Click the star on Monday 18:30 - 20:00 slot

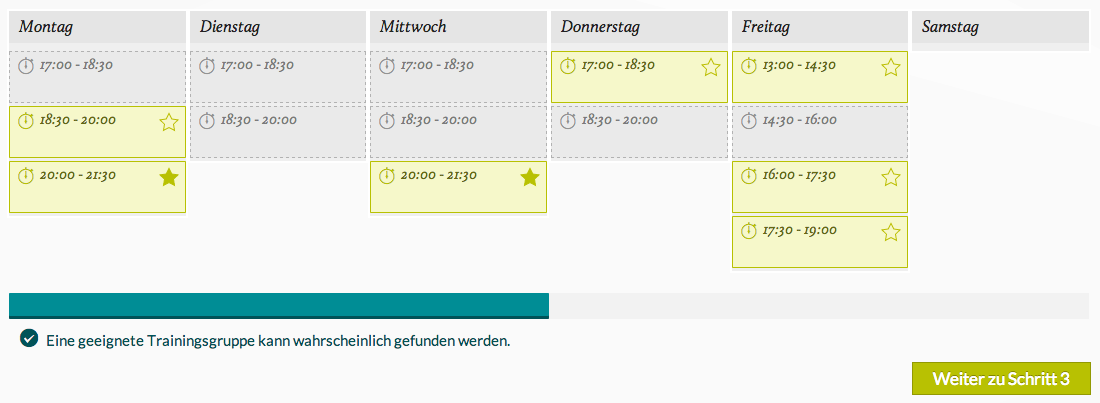[x=169, y=122]
